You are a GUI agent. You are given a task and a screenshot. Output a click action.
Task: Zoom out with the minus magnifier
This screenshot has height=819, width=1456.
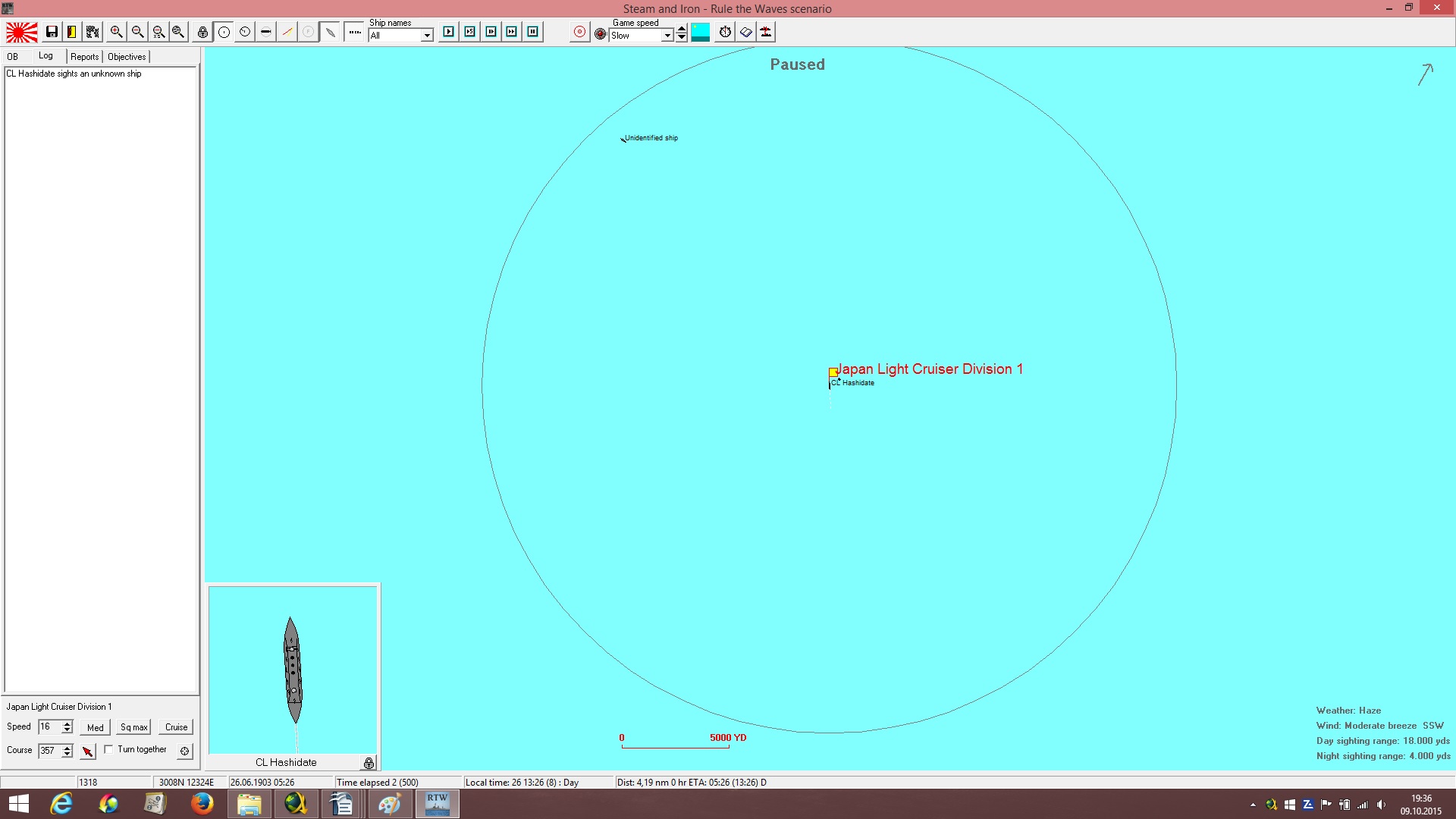click(137, 32)
